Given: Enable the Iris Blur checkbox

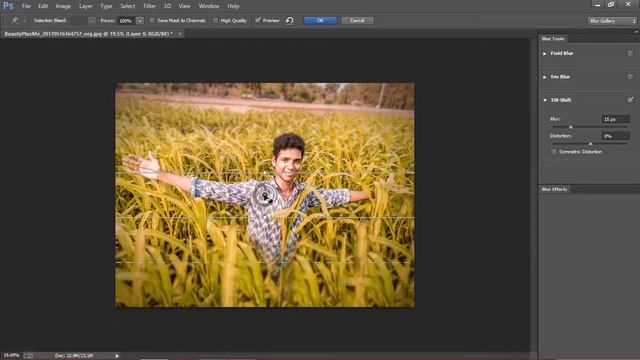Looking at the screenshot, I should (630, 76).
